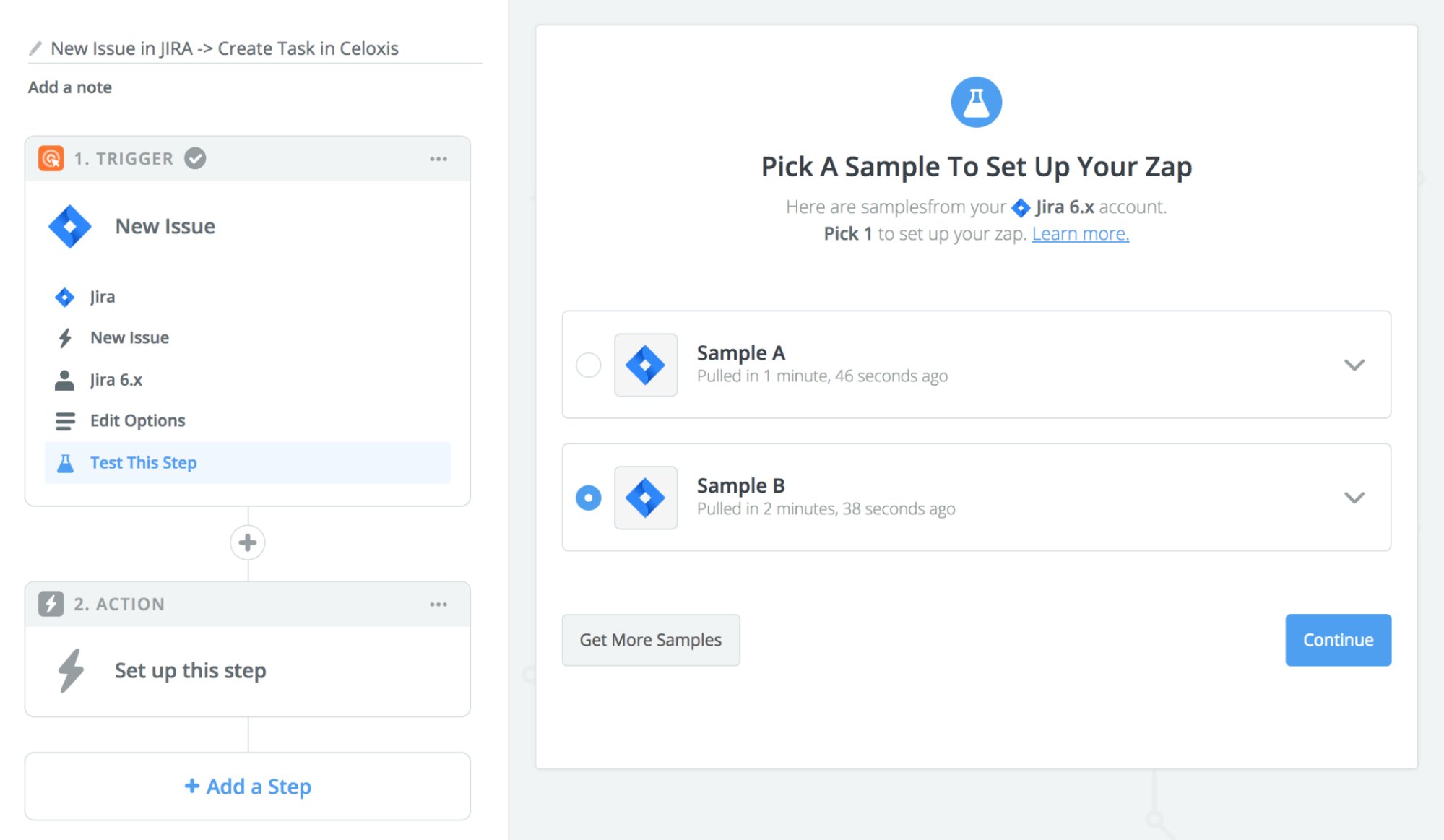This screenshot has width=1444, height=840.
Task: Click the blue flask icon above Pick A Sample
Action: click(x=976, y=102)
